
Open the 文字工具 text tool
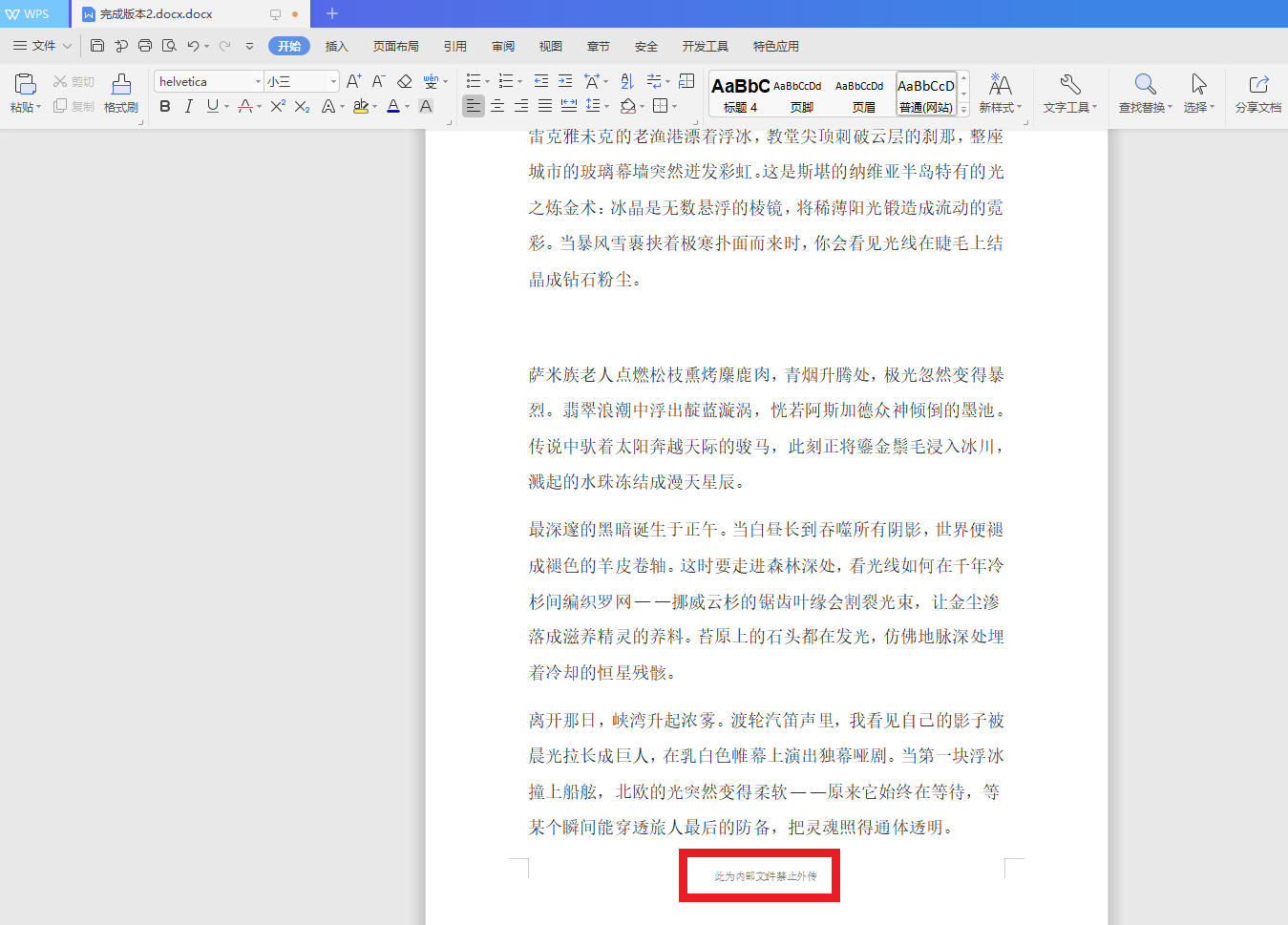point(1069,95)
